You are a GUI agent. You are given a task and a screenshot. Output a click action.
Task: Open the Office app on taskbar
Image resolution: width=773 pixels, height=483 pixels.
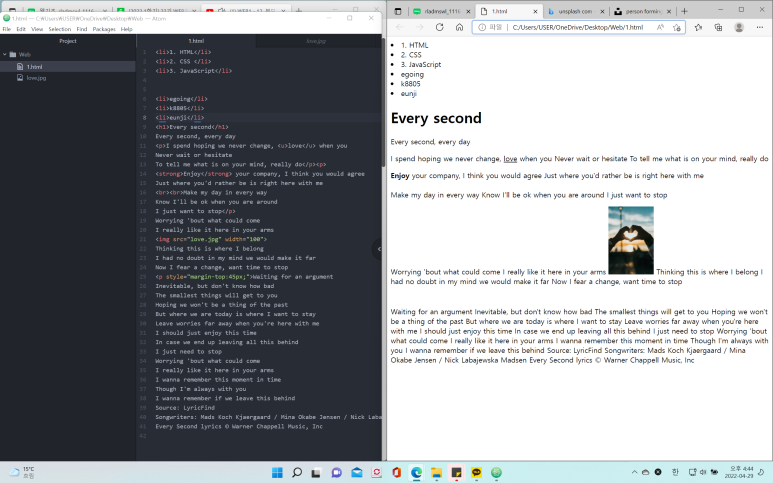396,473
